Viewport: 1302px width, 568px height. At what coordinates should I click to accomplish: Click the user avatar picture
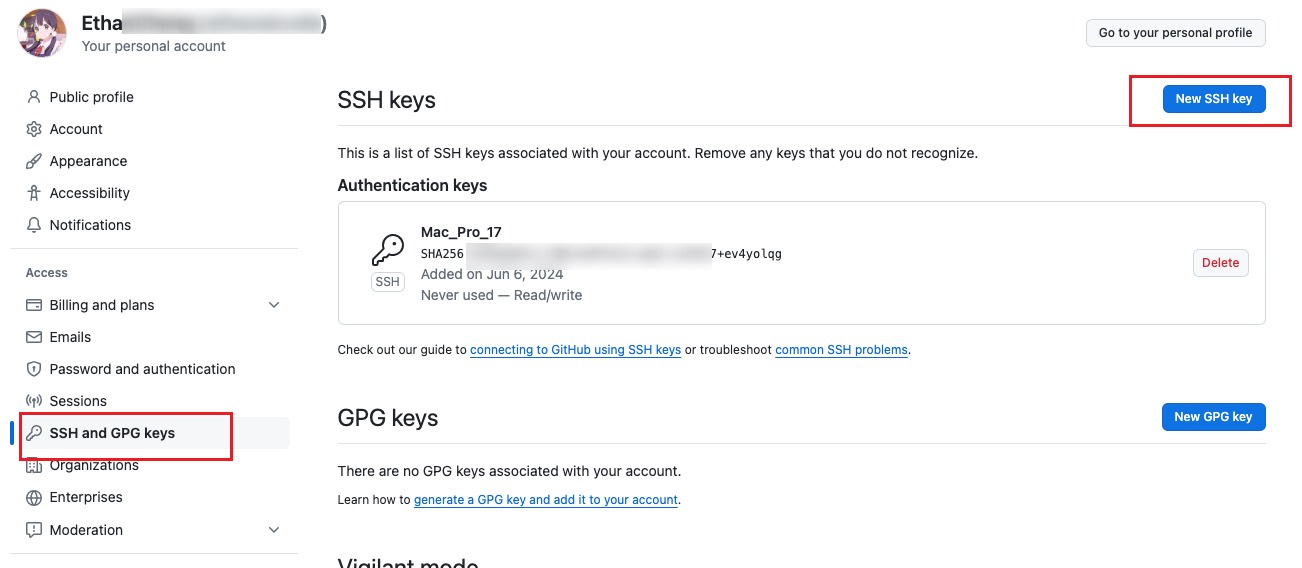tap(42, 33)
